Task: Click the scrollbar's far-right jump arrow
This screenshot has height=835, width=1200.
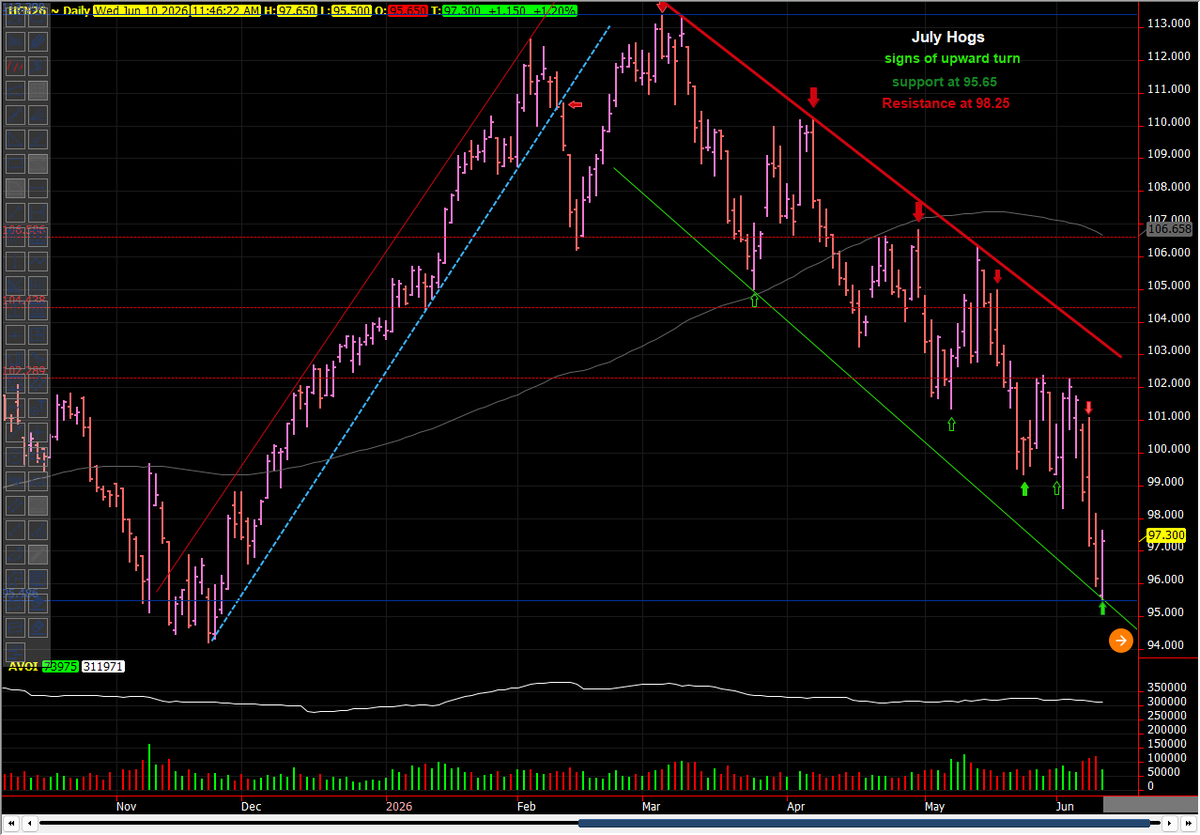Action: pyautogui.click(x=1188, y=823)
